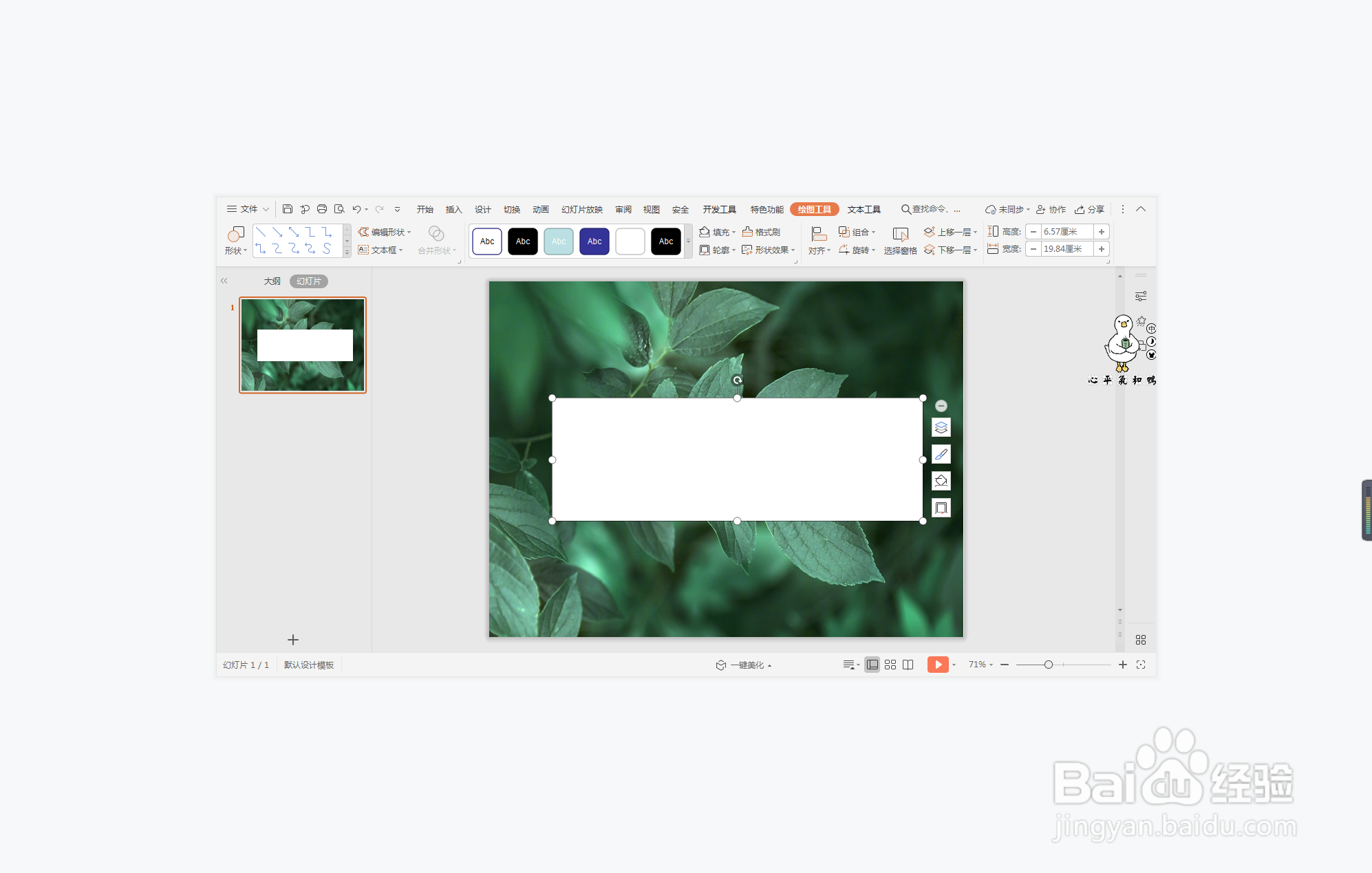This screenshot has width=1372, height=873.
Task: Click the Save icon in quick access toolbar
Action: click(x=288, y=209)
